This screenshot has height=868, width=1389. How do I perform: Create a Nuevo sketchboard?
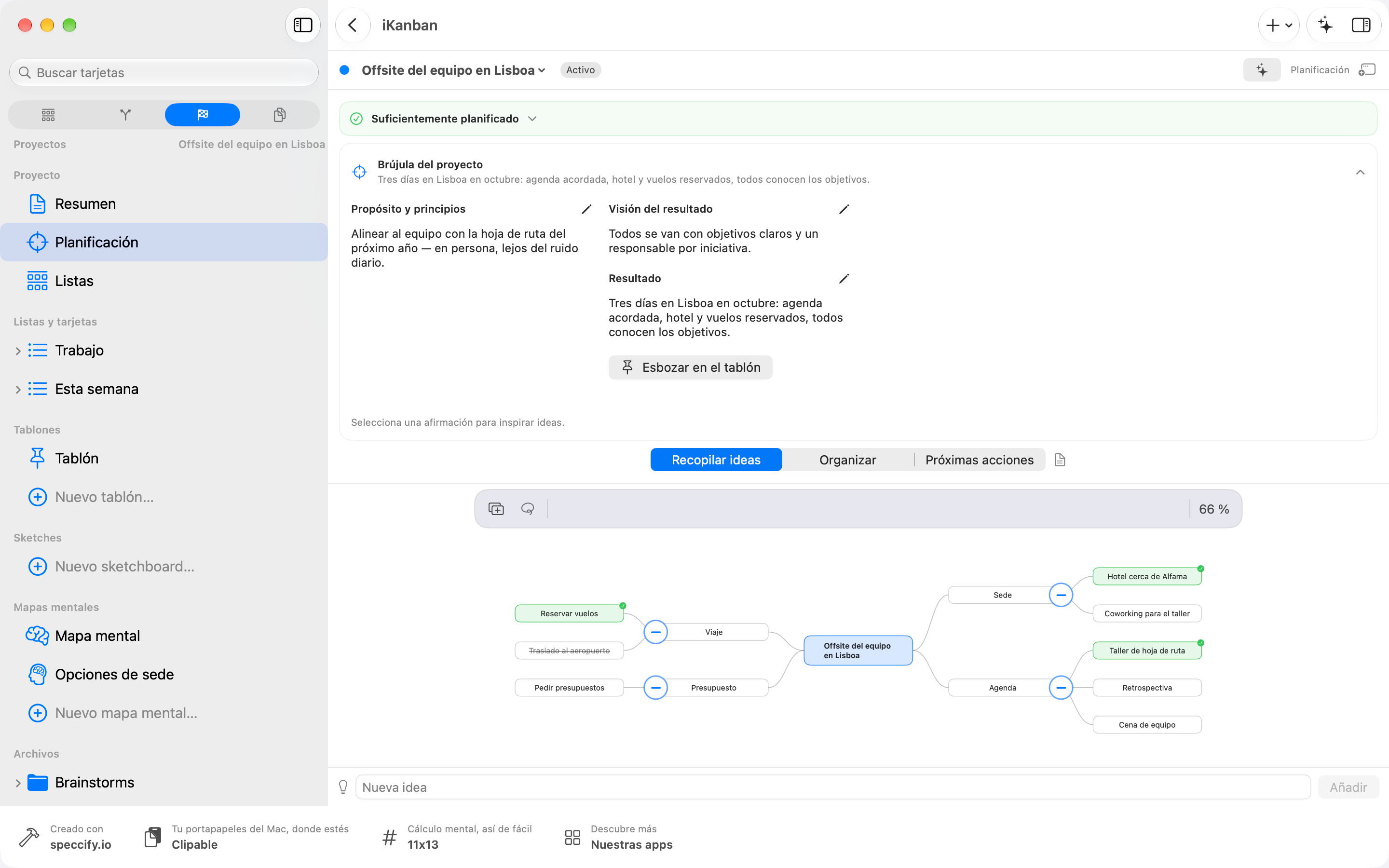click(x=163, y=566)
